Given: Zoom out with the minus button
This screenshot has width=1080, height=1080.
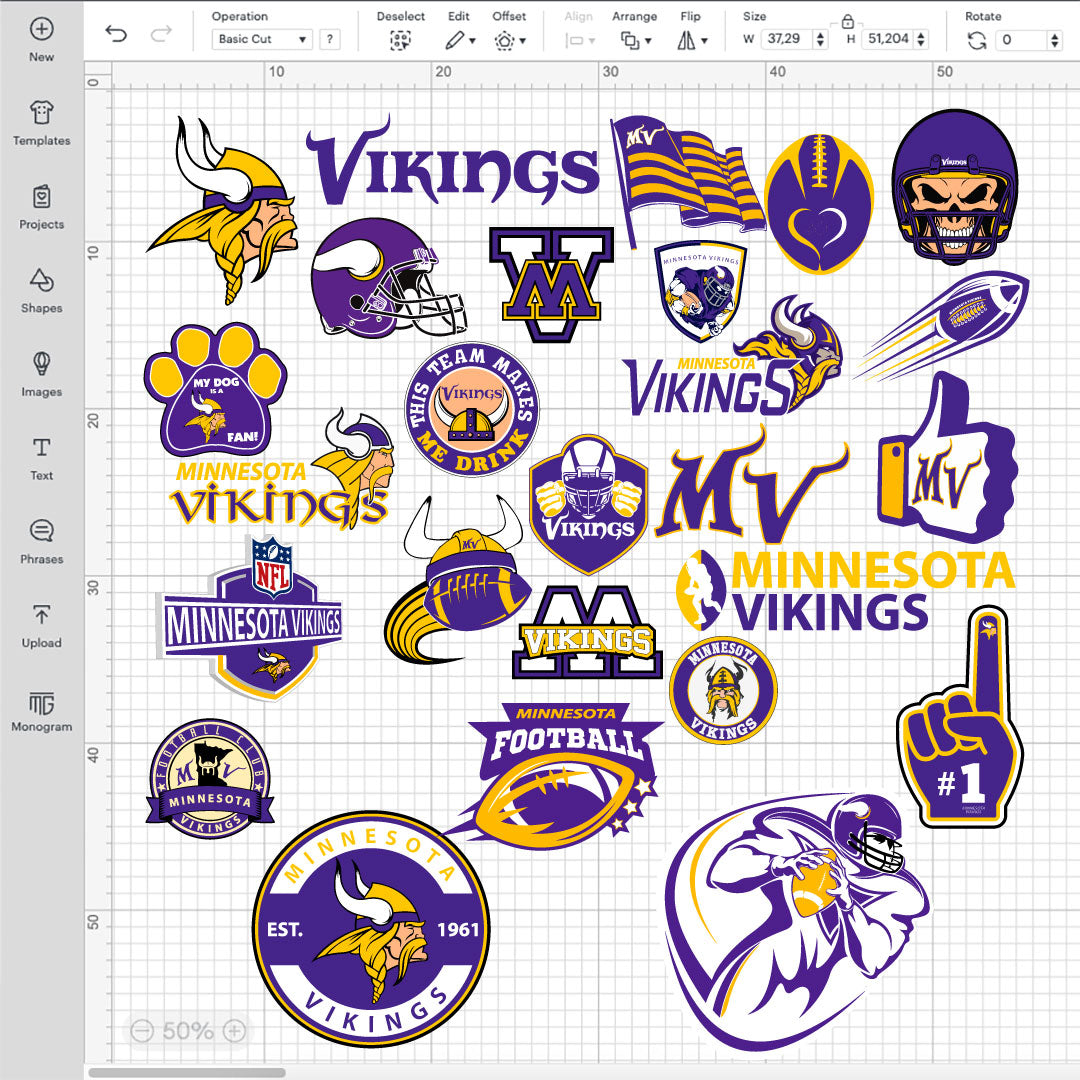Looking at the screenshot, I should coord(142,1030).
